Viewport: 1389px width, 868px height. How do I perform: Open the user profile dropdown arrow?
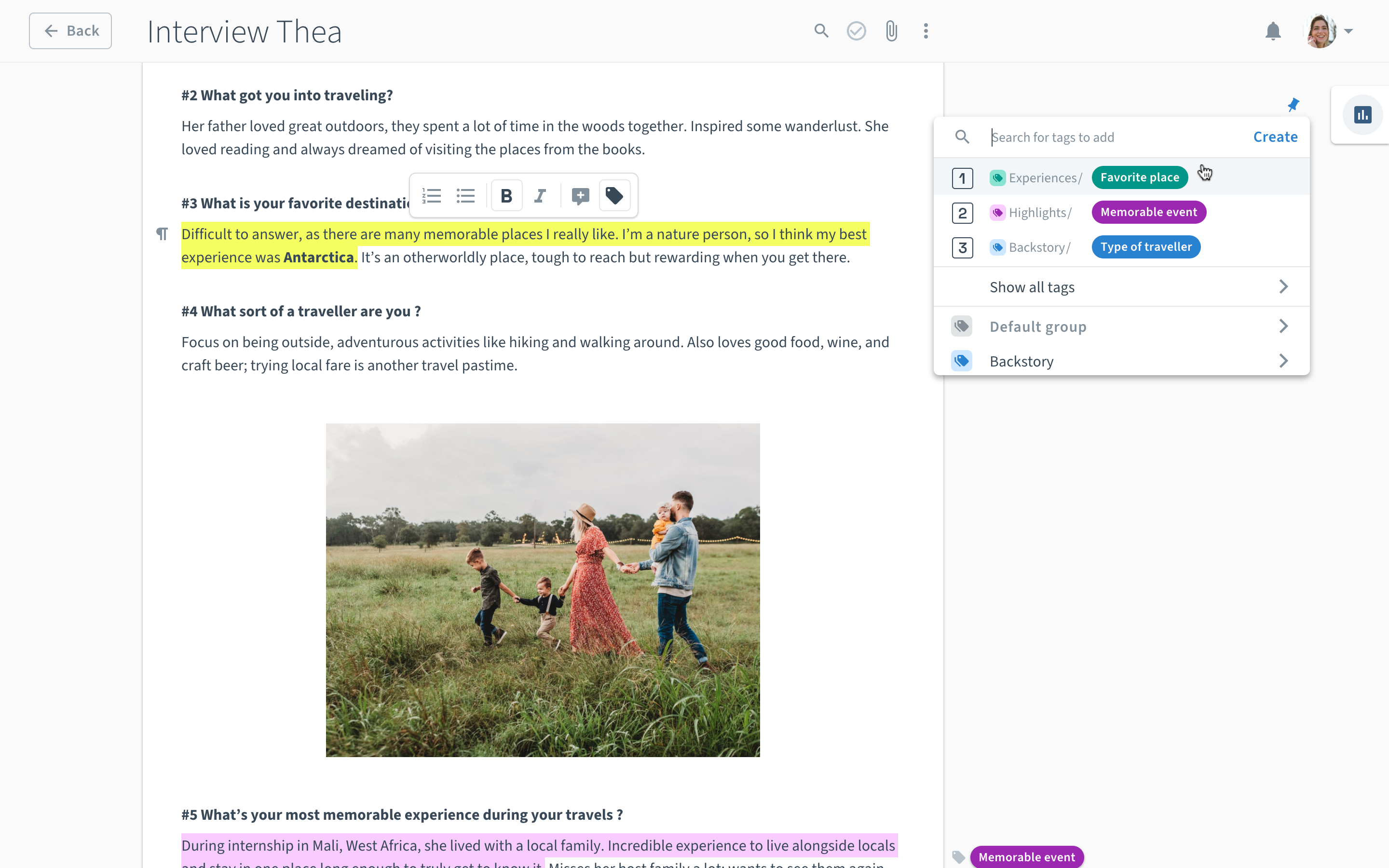coord(1348,31)
